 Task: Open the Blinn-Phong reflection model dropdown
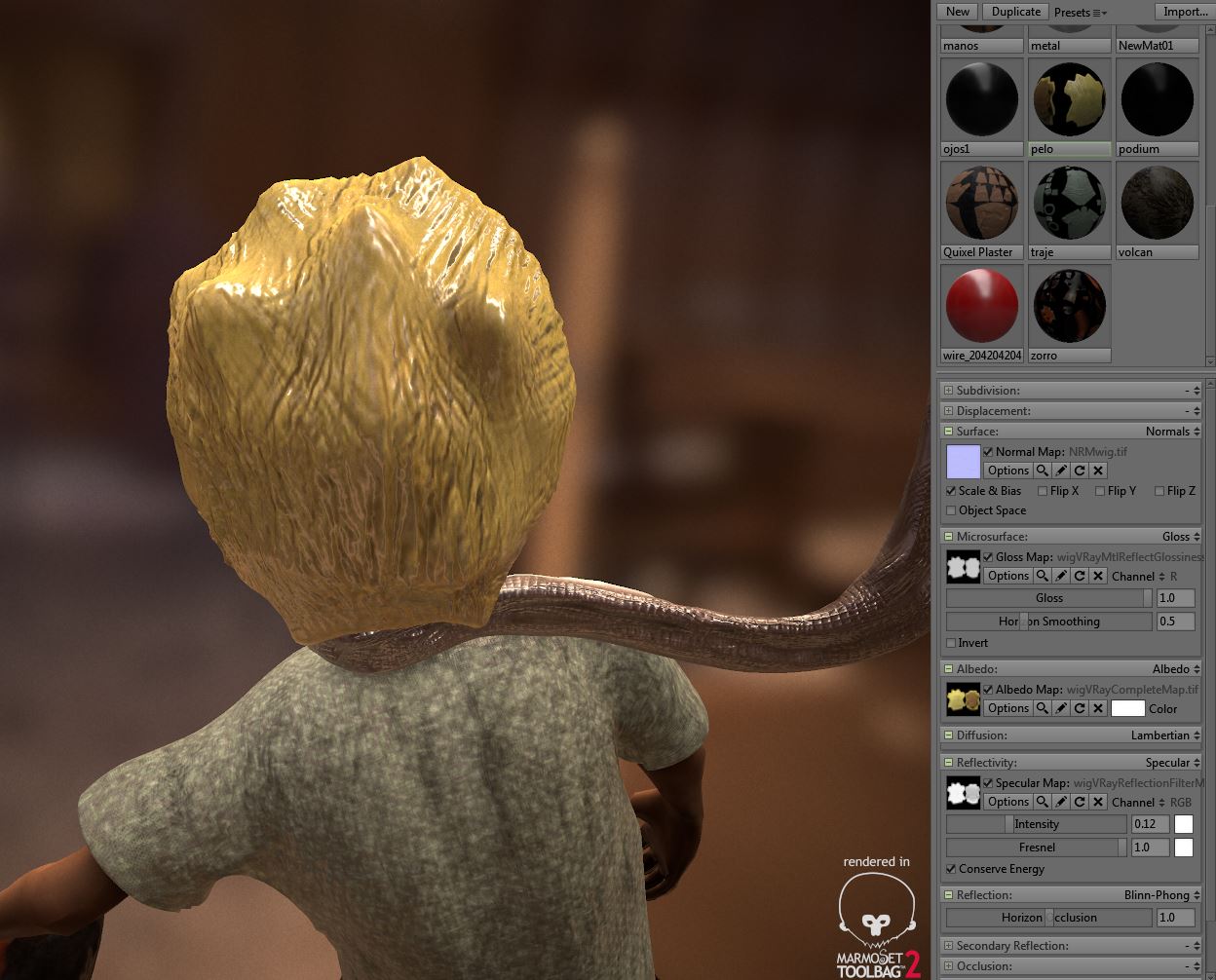pos(1161,895)
